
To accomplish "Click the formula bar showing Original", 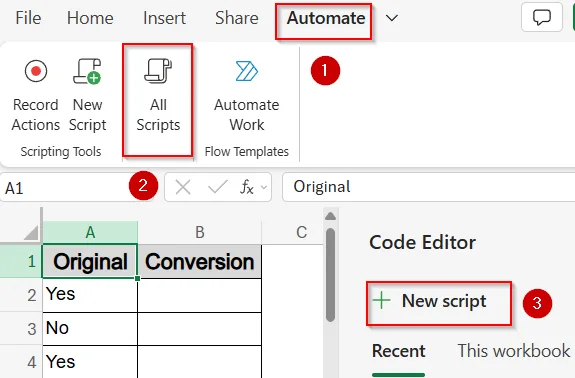I will pyautogui.click(x=428, y=187).
